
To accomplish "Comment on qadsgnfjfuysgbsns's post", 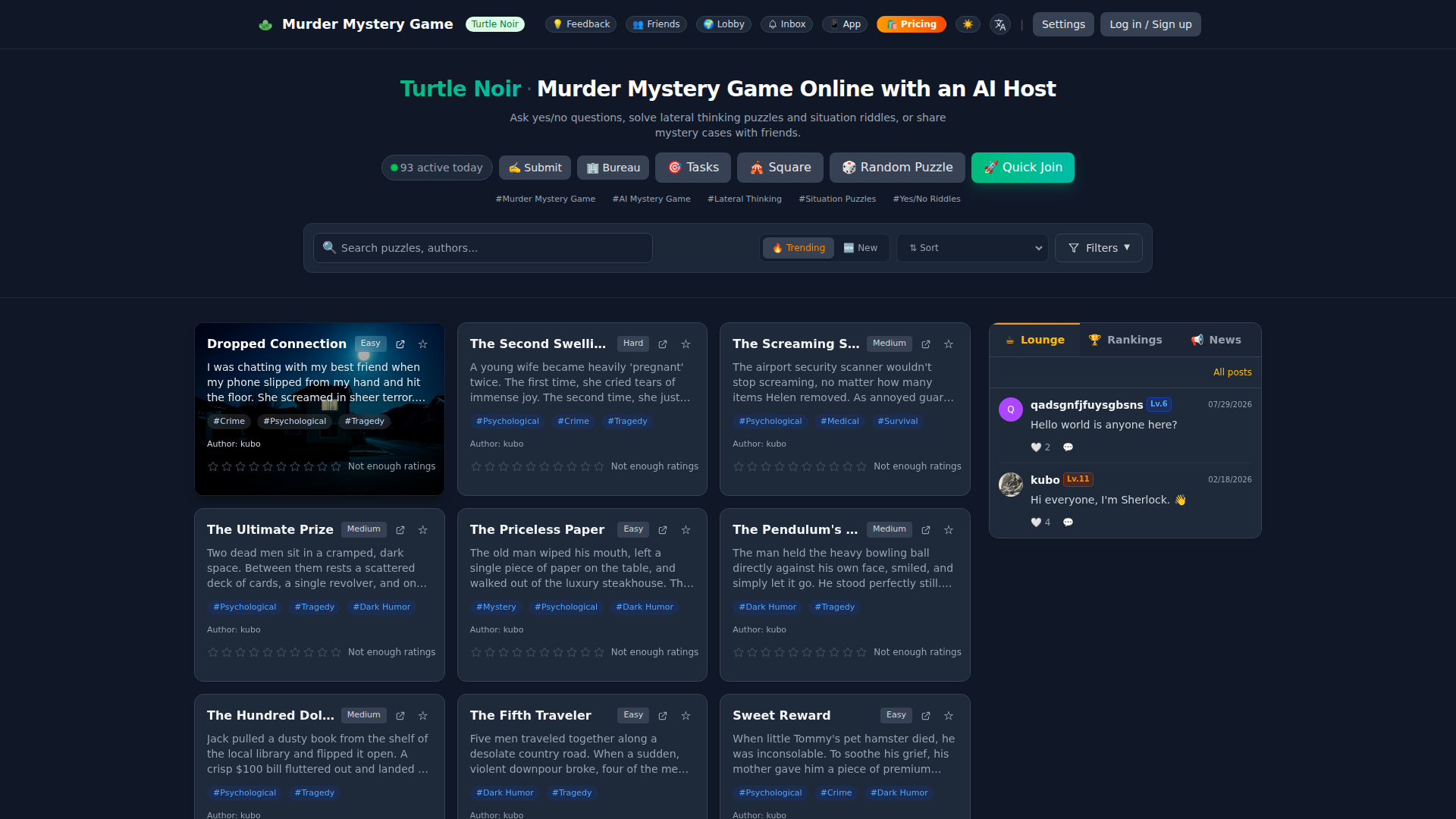I will click(1068, 447).
